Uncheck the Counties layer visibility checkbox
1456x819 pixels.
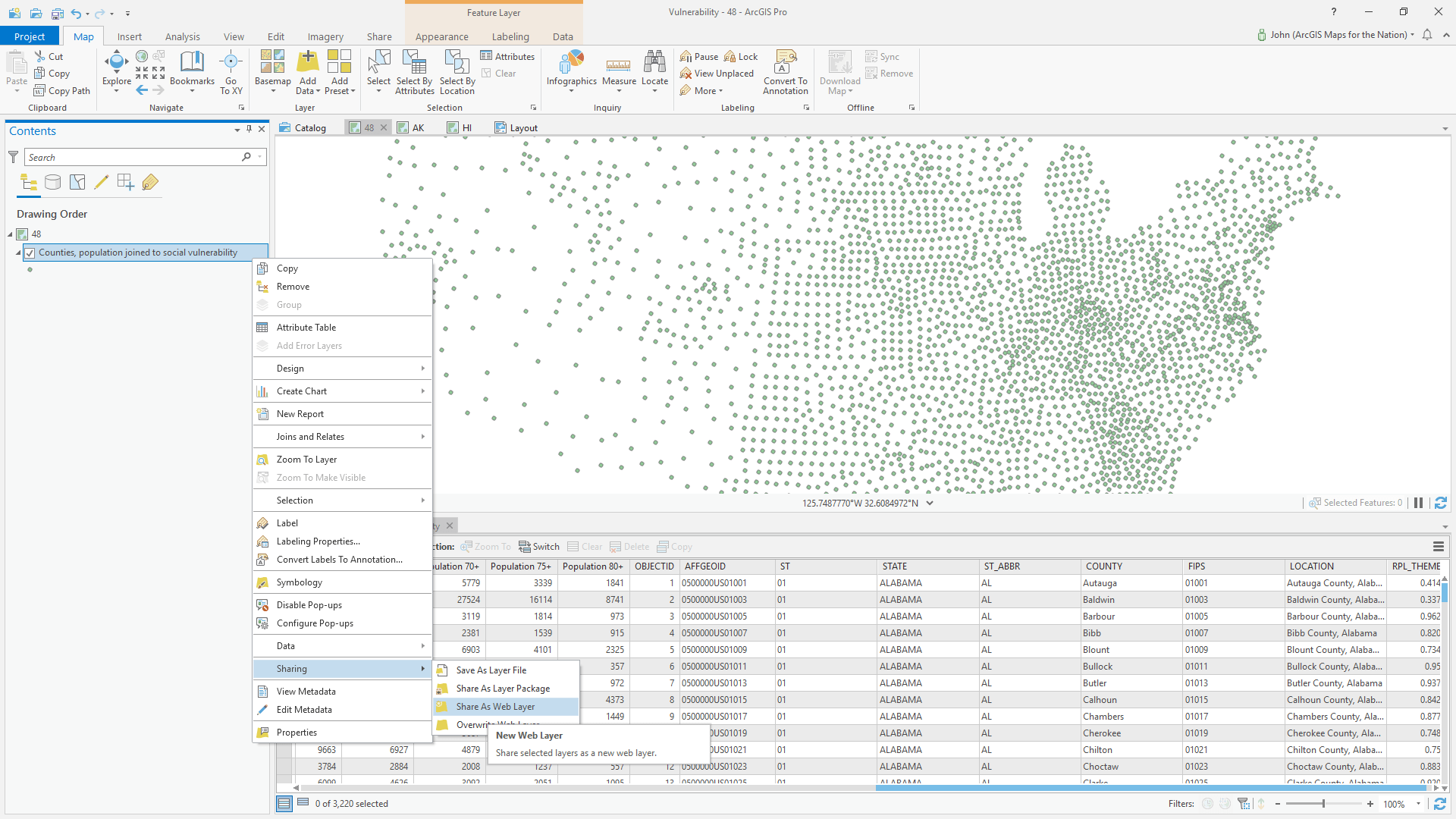coord(30,253)
